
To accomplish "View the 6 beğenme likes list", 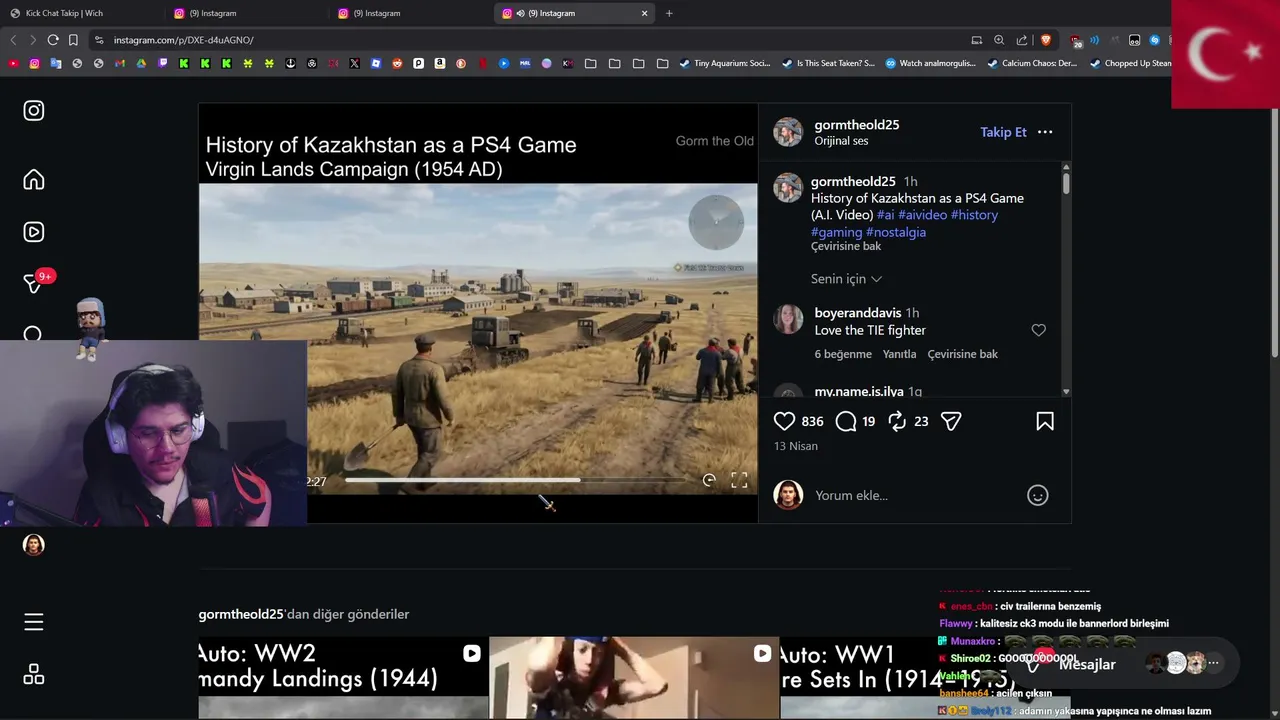I will tap(843, 354).
